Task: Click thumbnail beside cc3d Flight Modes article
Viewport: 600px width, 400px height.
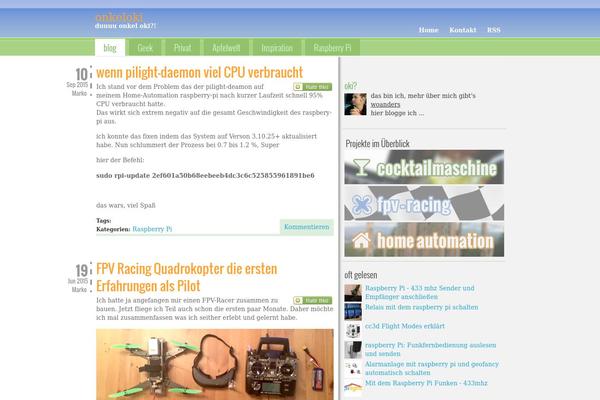Action: pyautogui.click(x=353, y=331)
